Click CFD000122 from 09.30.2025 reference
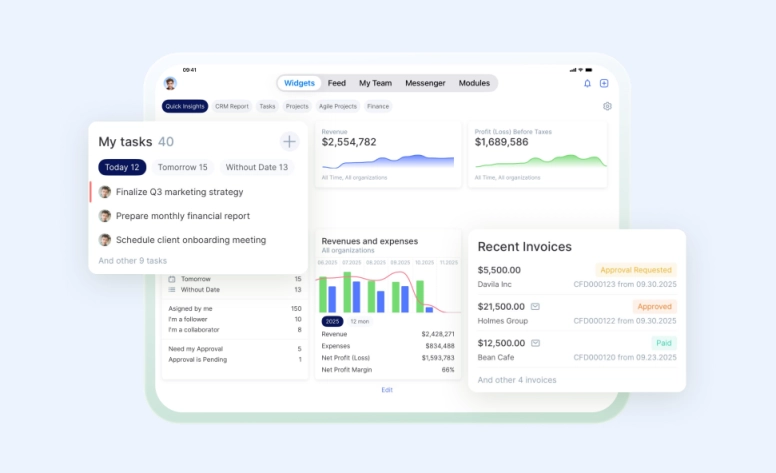Screen dimensions: 776x473 [x=625, y=321]
